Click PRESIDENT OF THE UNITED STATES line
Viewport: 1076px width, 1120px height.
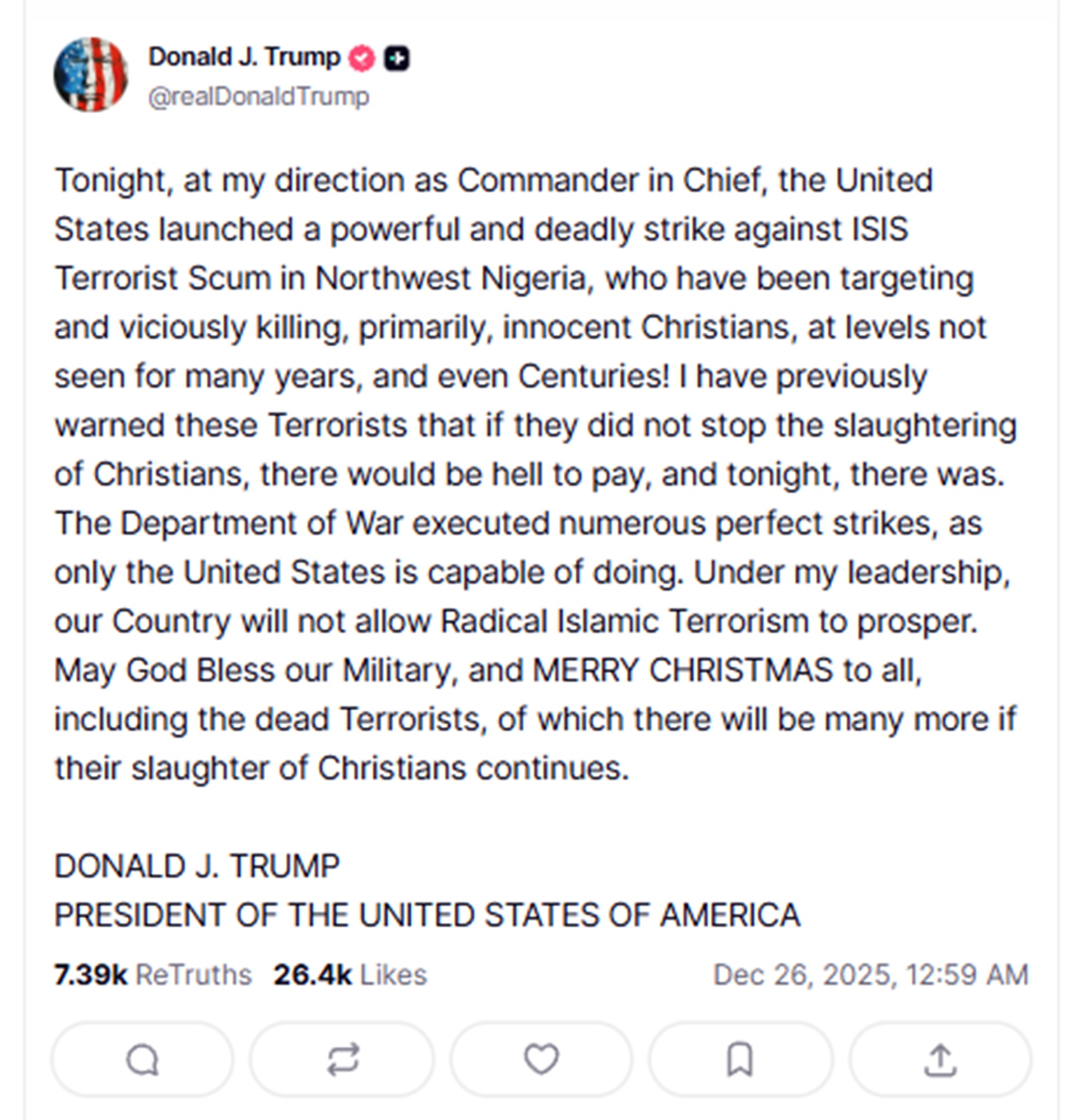(427, 915)
